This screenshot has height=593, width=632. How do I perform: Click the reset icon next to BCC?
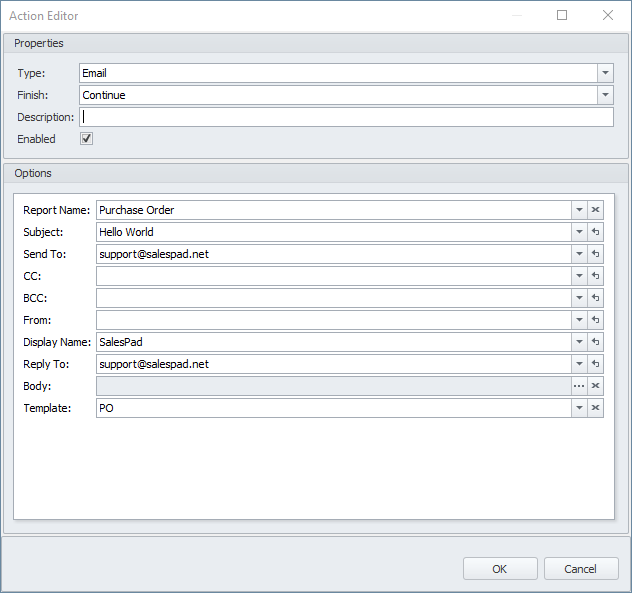(x=595, y=298)
